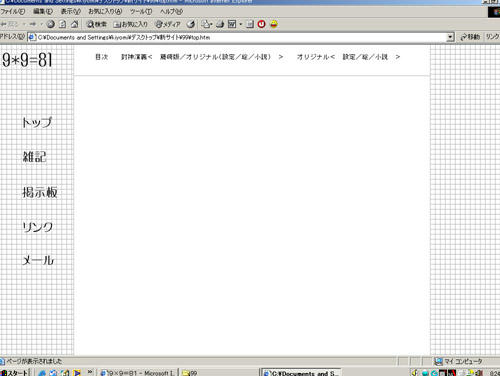
Task: Switch to the C:\Documents and S... taskbar button
Action: tap(301, 373)
